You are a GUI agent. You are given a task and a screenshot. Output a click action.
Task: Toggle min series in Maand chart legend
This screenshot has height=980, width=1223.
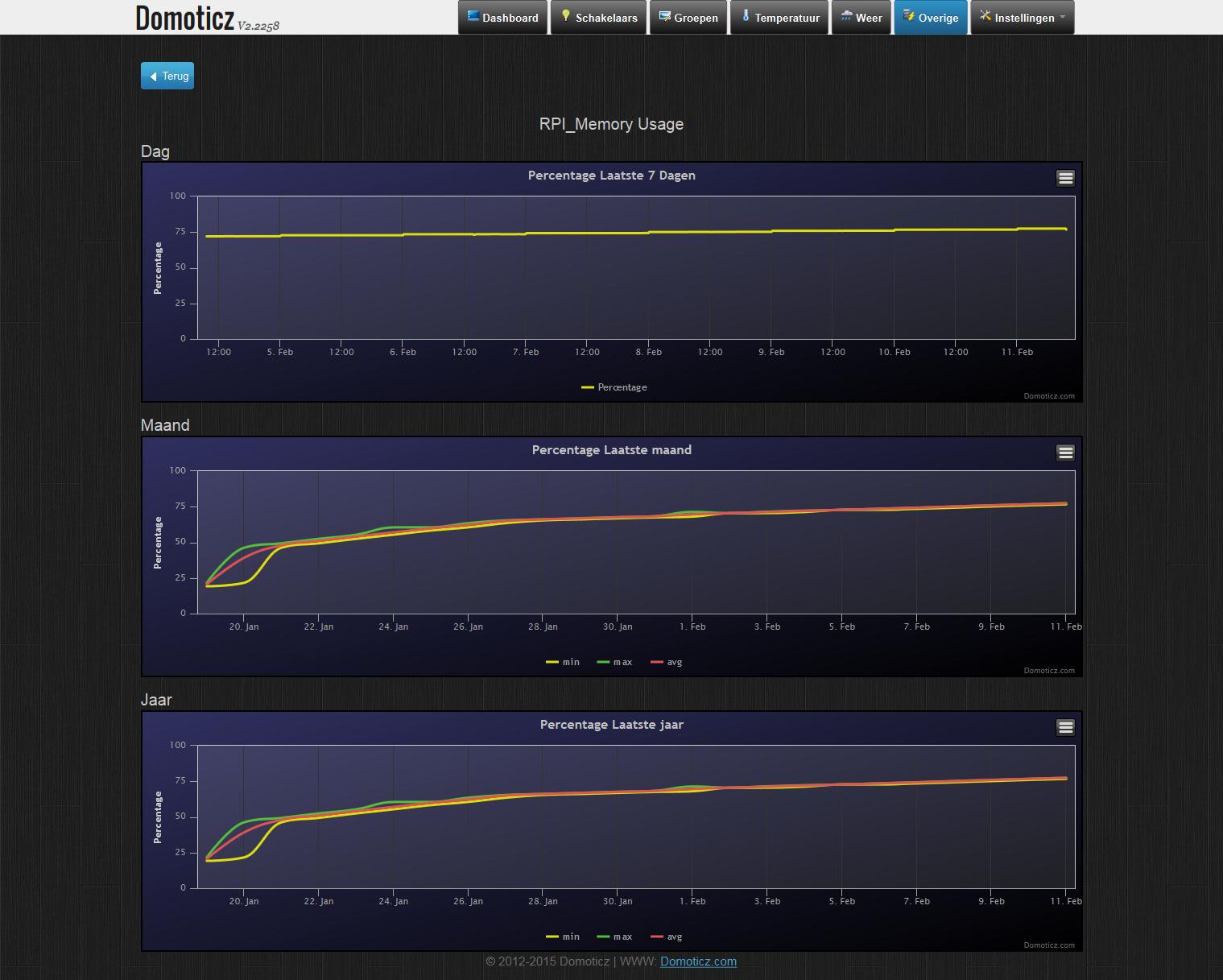pos(563,662)
